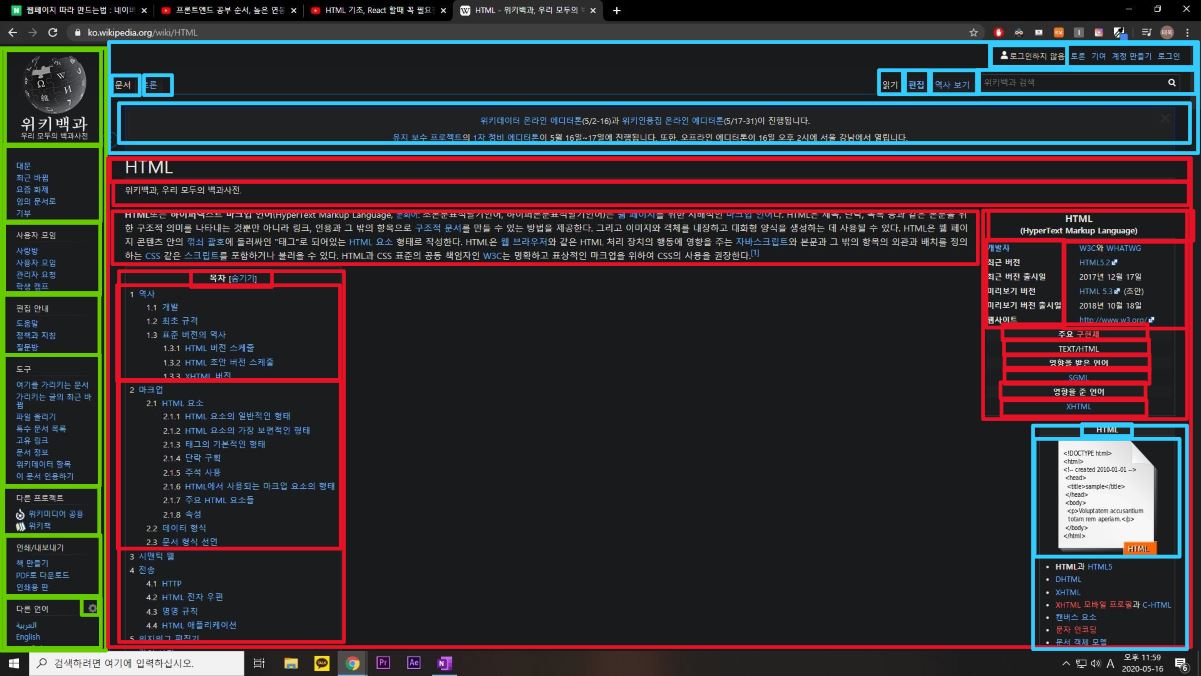Screen dimensions: 1201x676
Task: Click the red hand extension icon
Action: coord(998,32)
